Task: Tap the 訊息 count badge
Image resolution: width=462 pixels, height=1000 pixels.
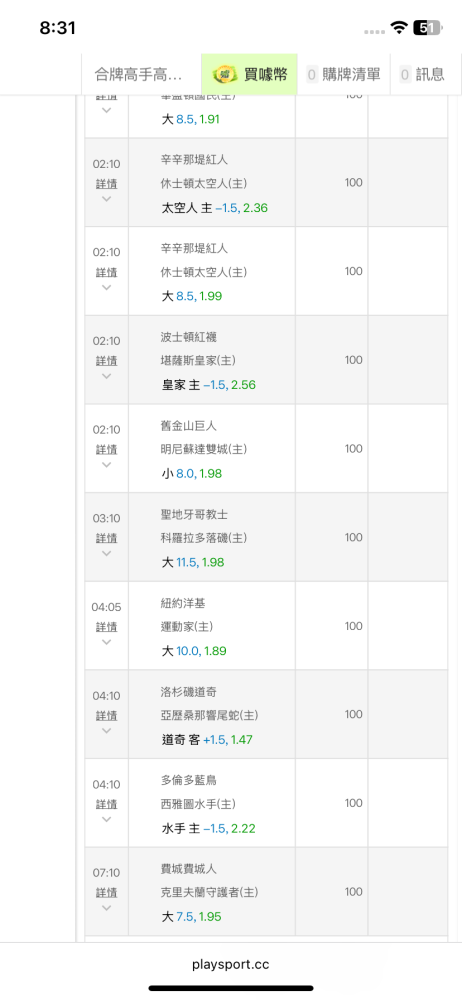Action: point(405,75)
